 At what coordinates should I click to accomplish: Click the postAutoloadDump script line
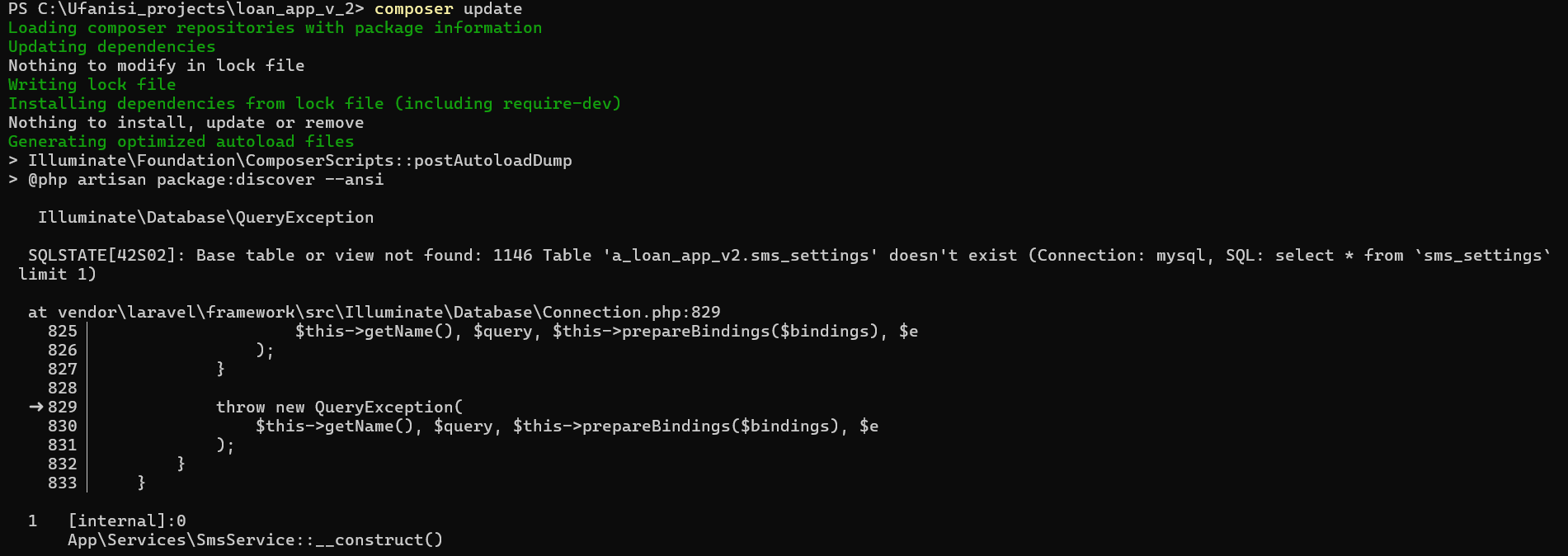tap(290, 161)
